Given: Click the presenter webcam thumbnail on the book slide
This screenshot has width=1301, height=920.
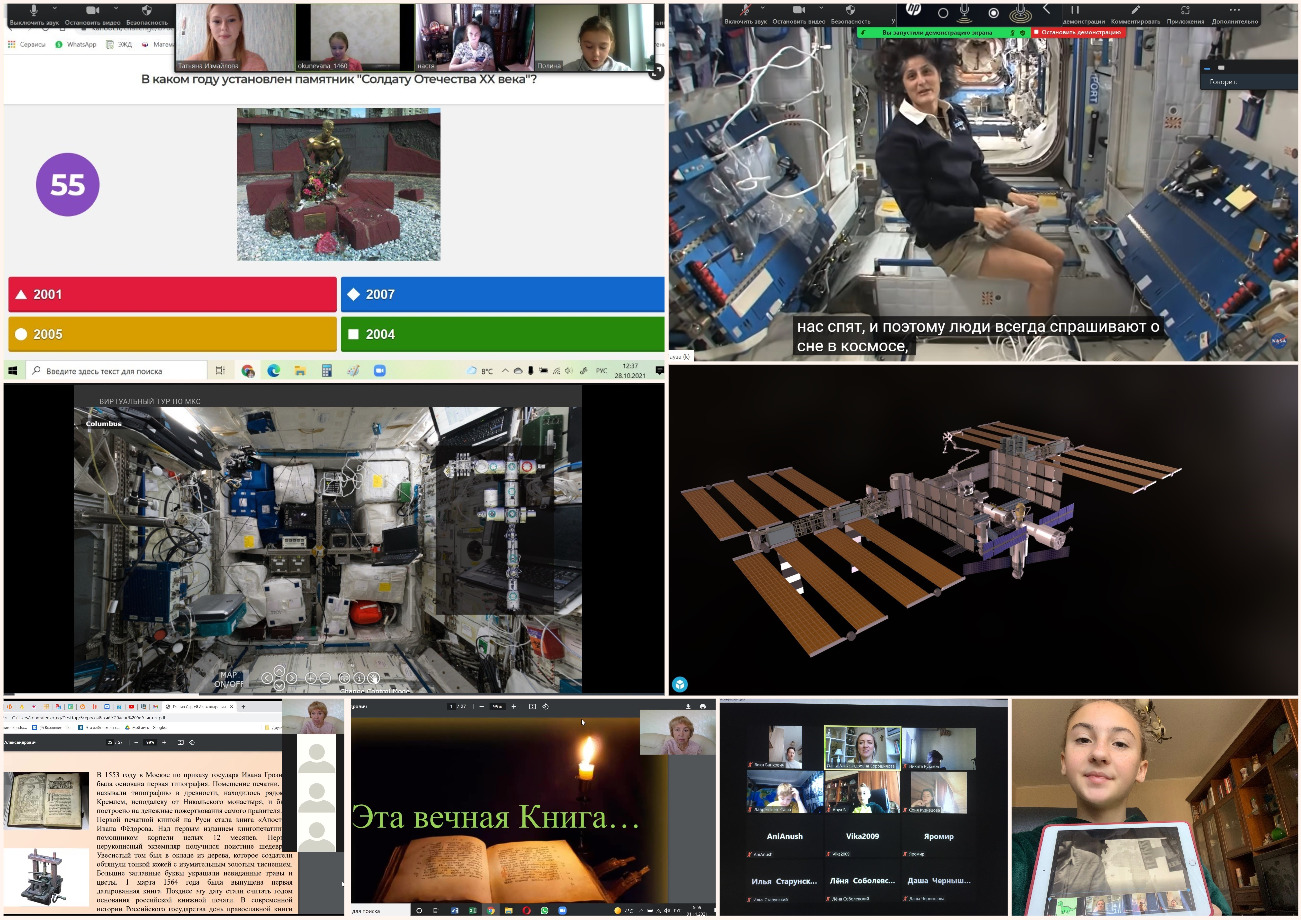Looking at the screenshot, I should click(x=677, y=732).
